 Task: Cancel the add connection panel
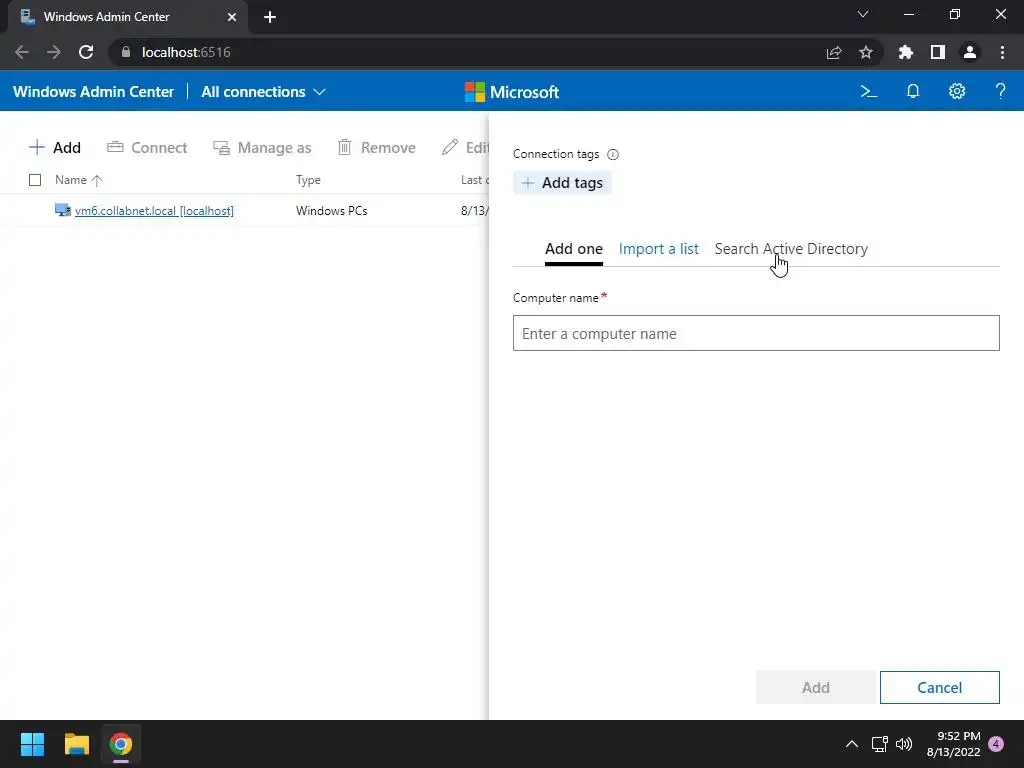coord(939,688)
